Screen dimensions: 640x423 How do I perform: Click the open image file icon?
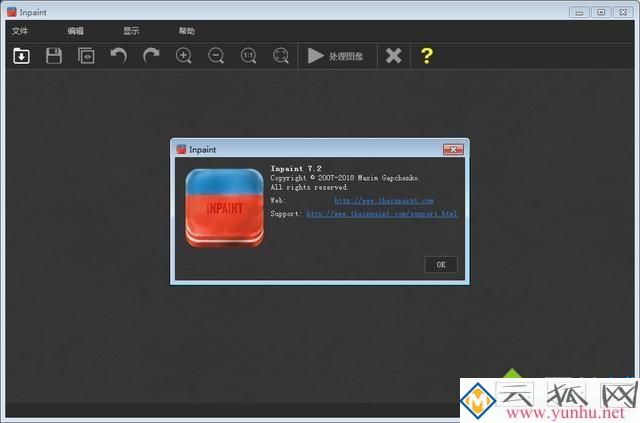21,56
